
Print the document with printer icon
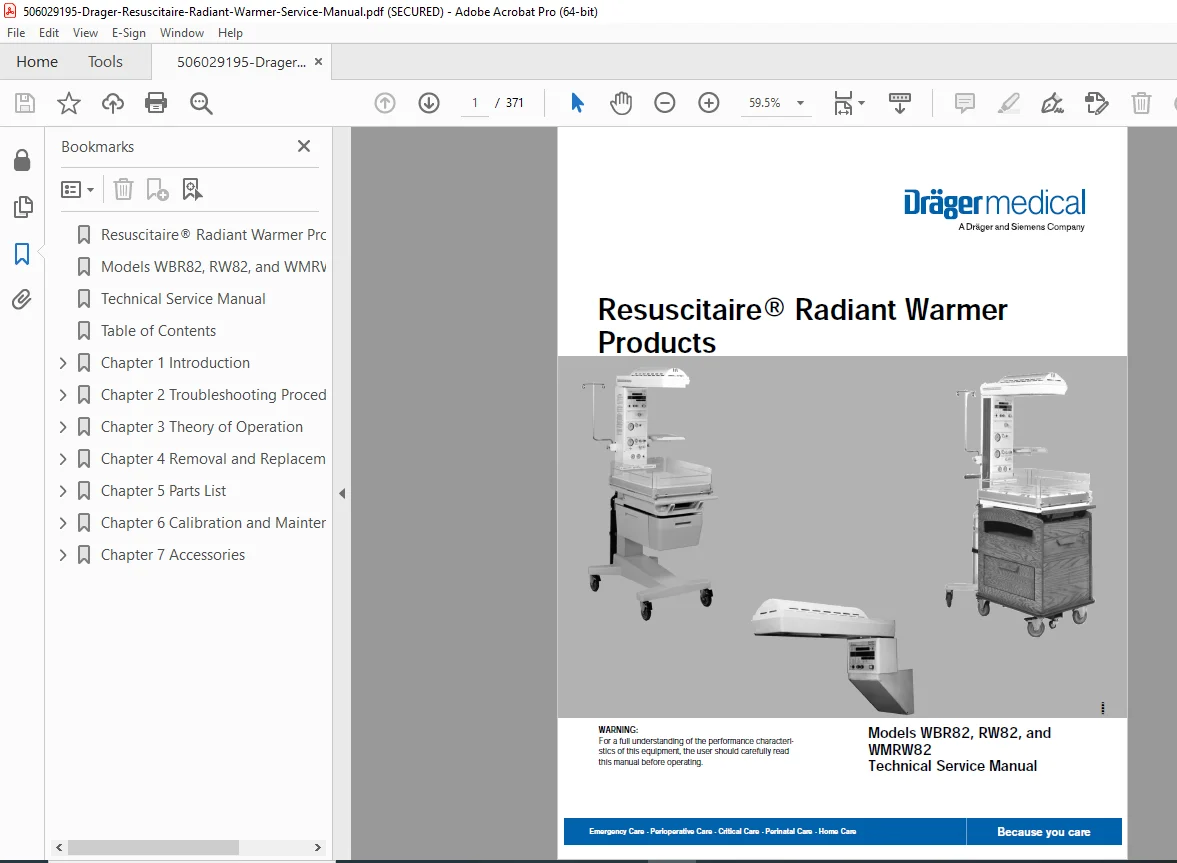156,103
